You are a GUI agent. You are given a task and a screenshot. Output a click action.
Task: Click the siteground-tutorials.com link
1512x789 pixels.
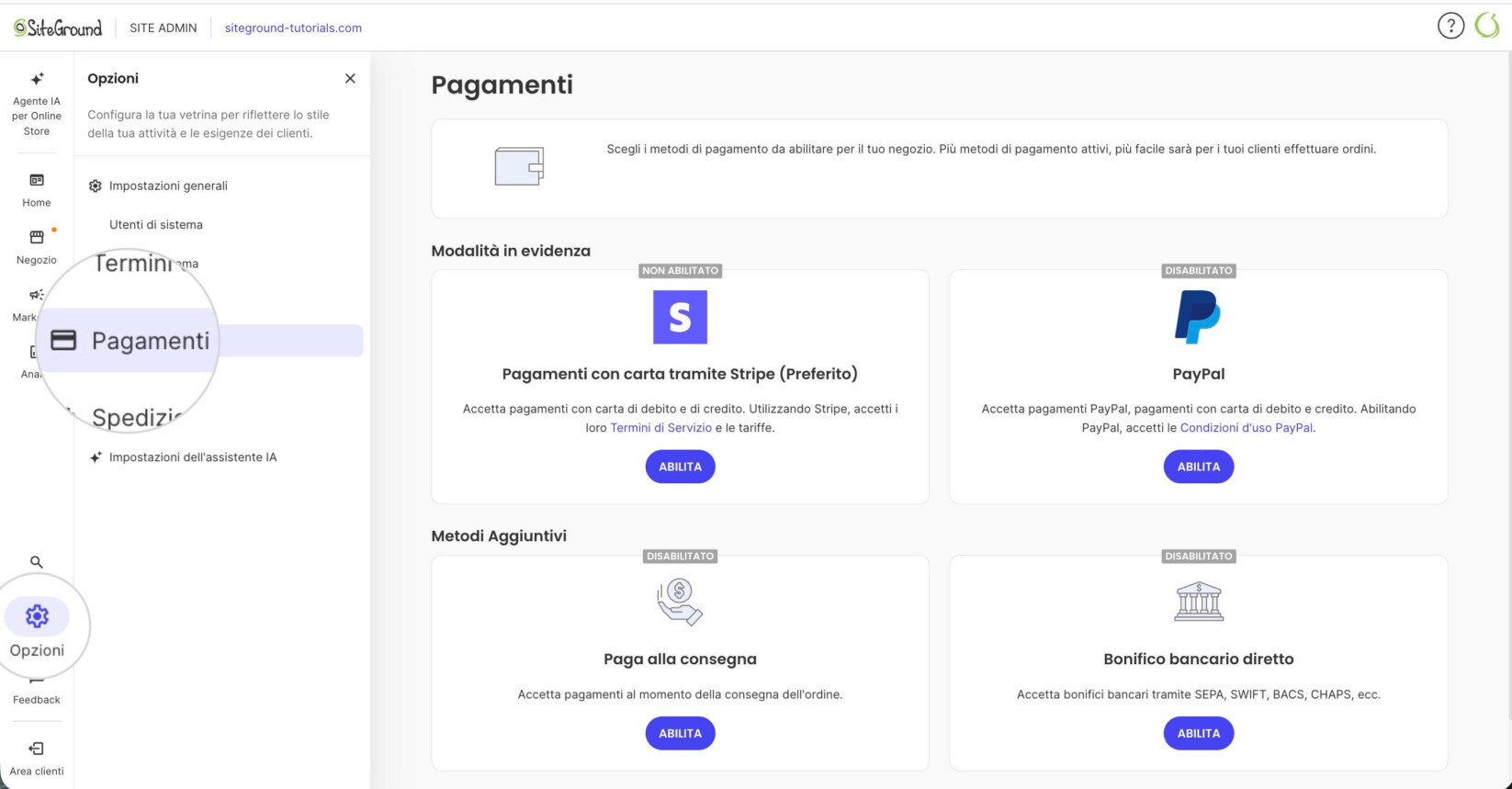[x=293, y=28]
